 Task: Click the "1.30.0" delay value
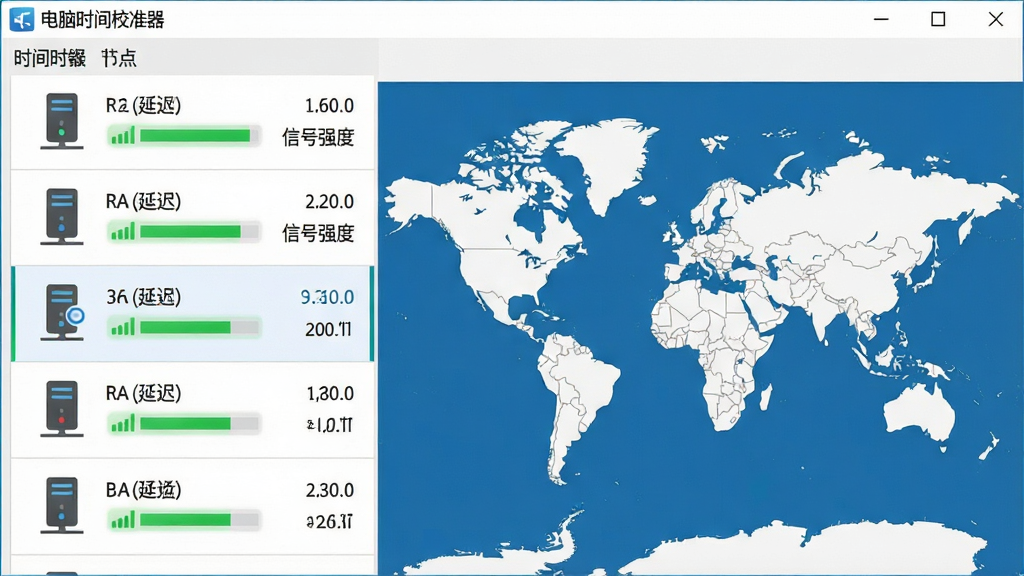330,394
